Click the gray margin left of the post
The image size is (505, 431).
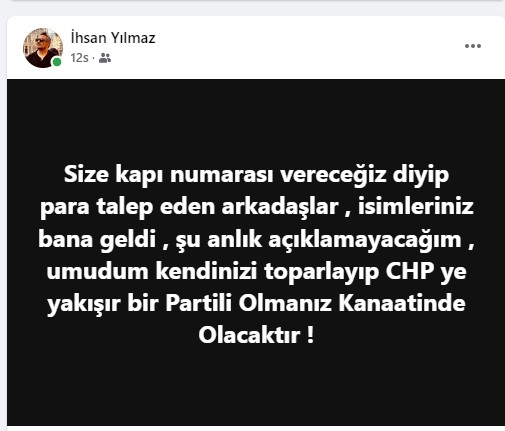[3, 233]
